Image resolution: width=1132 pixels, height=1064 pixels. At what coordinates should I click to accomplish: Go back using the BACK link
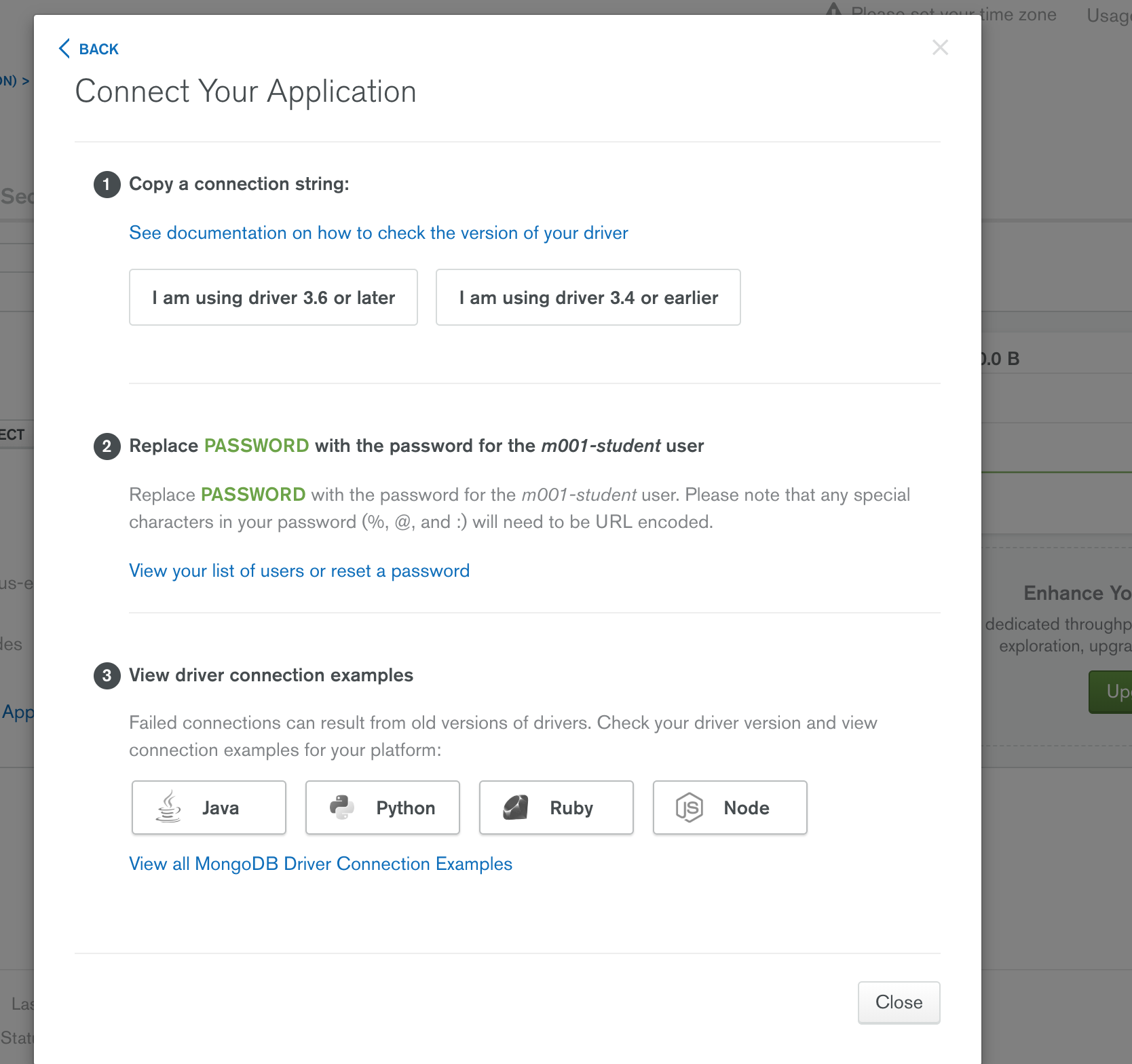click(89, 49)
